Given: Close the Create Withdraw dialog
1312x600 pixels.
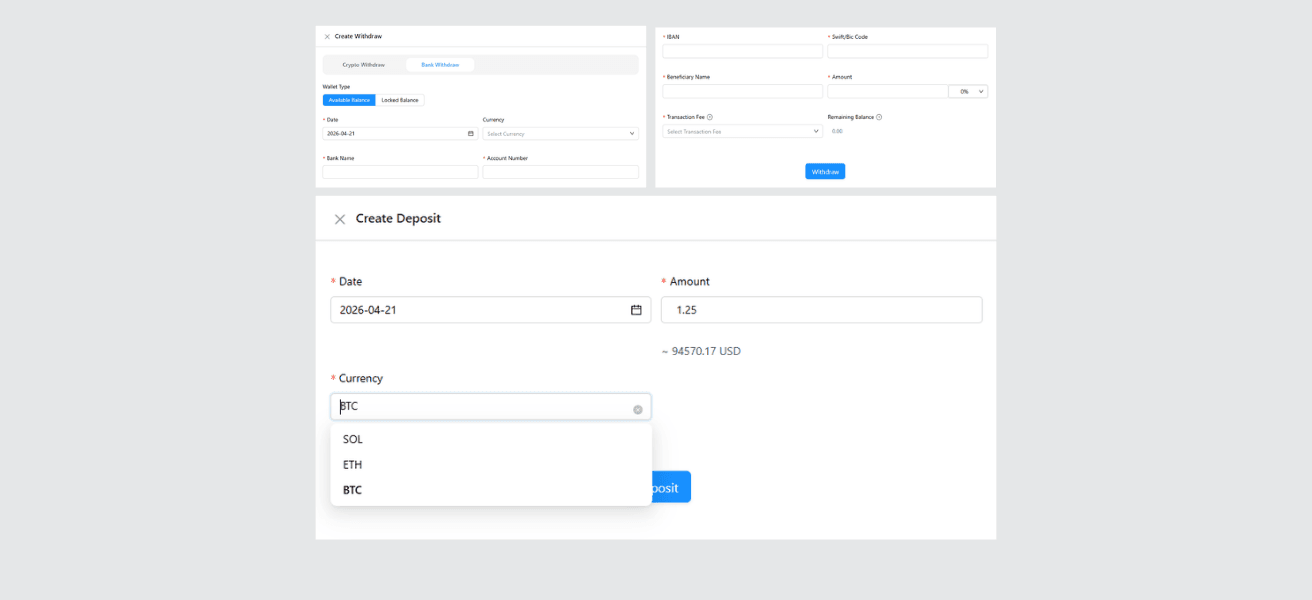Looking at the screenshot, I should 327,36.
